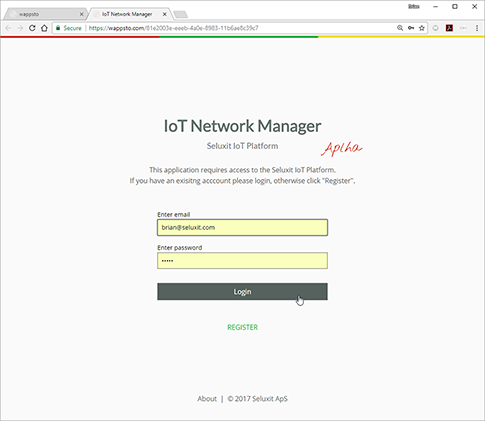
Task: Click the IoT Network Manager heading
Action: click(x=242, y=126)
